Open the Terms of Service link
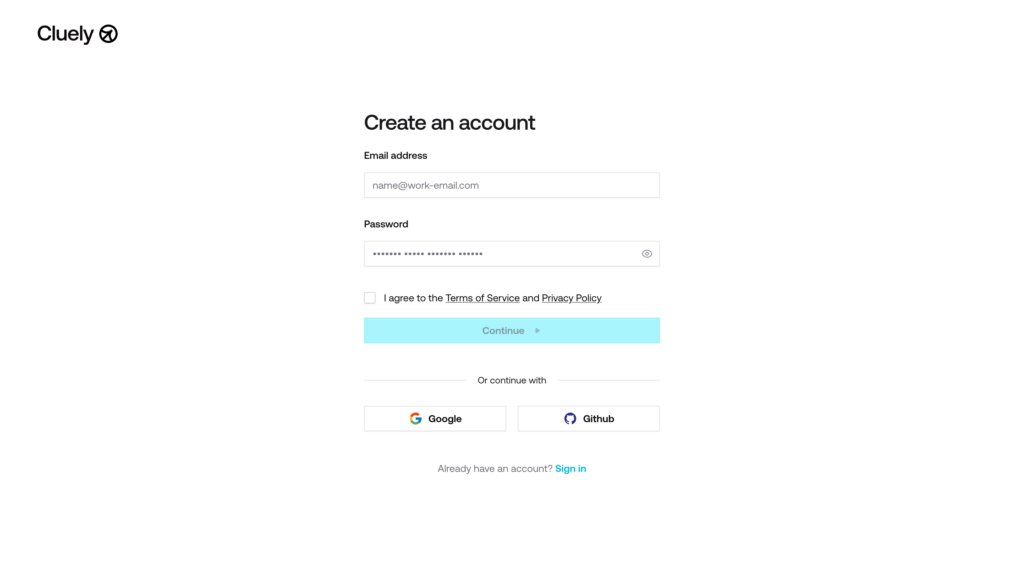 [x=483, y=298]
